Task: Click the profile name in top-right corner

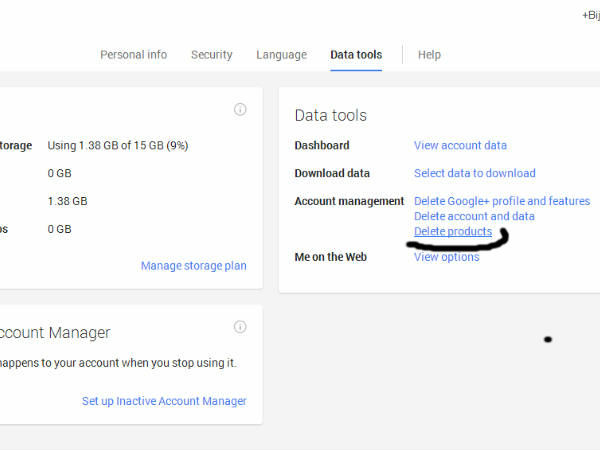Action: [590, 16]
